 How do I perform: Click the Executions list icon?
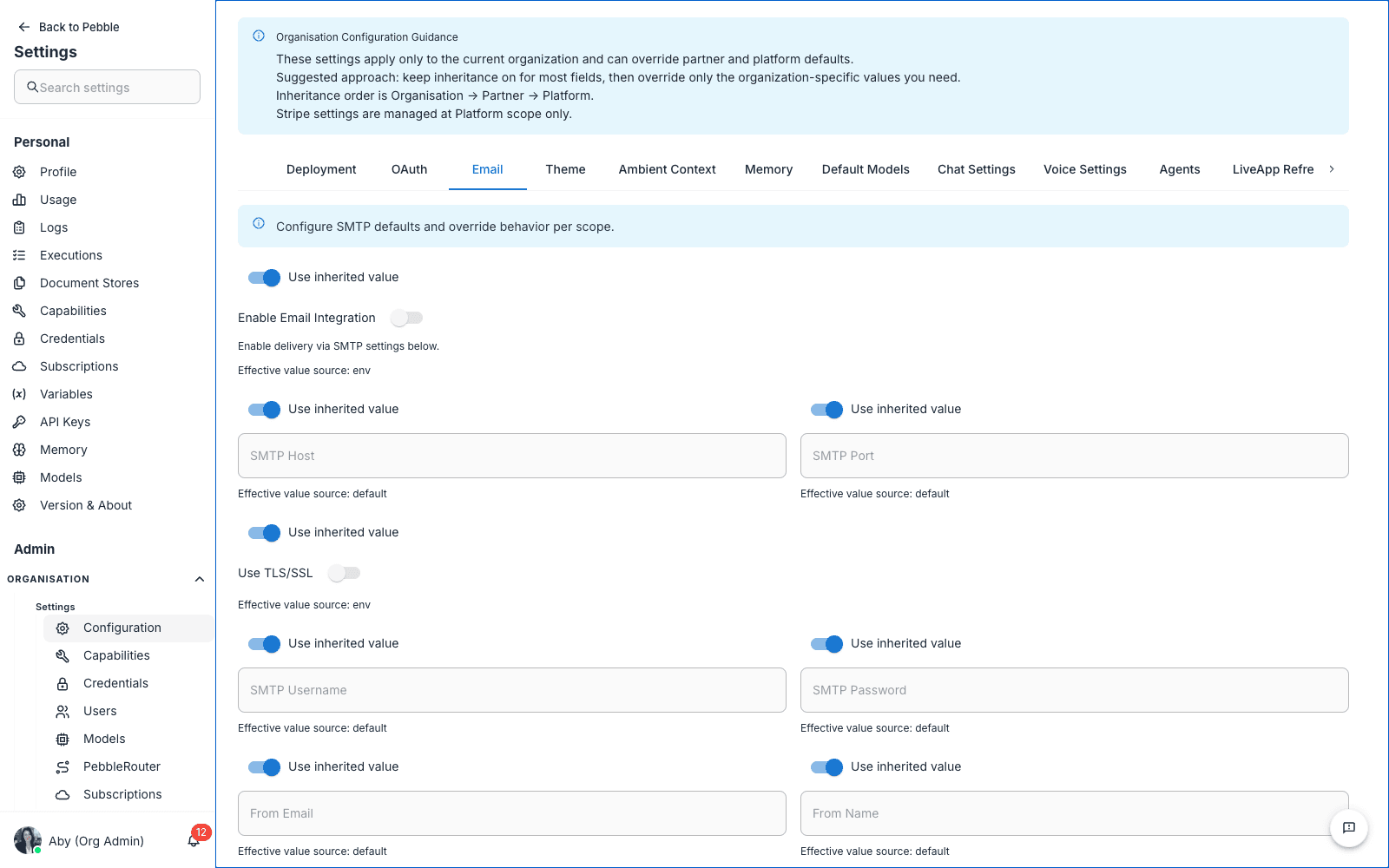pyautogui.click(x=19, y=255)
